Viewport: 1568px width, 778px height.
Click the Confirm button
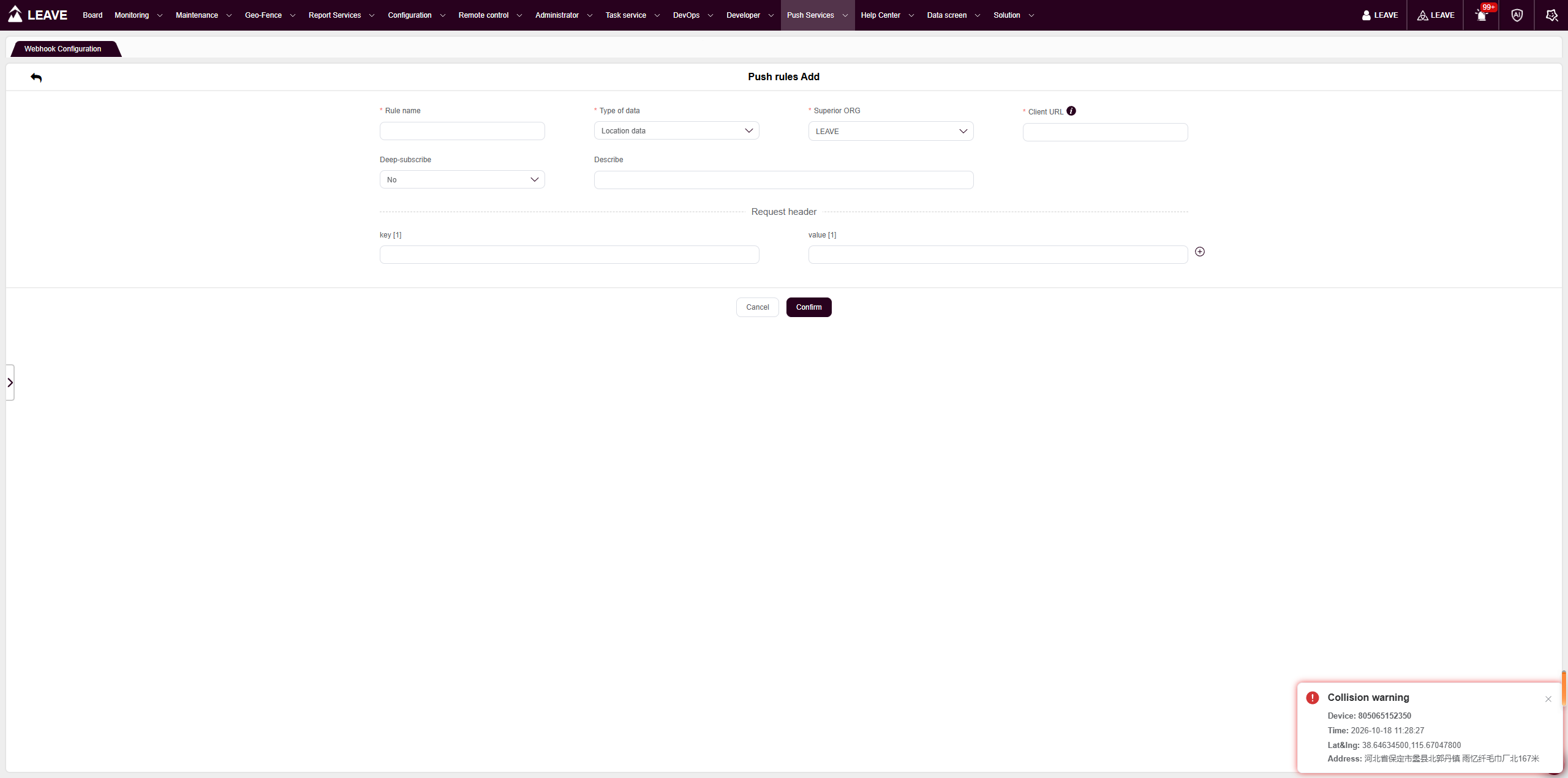point(809,307)
